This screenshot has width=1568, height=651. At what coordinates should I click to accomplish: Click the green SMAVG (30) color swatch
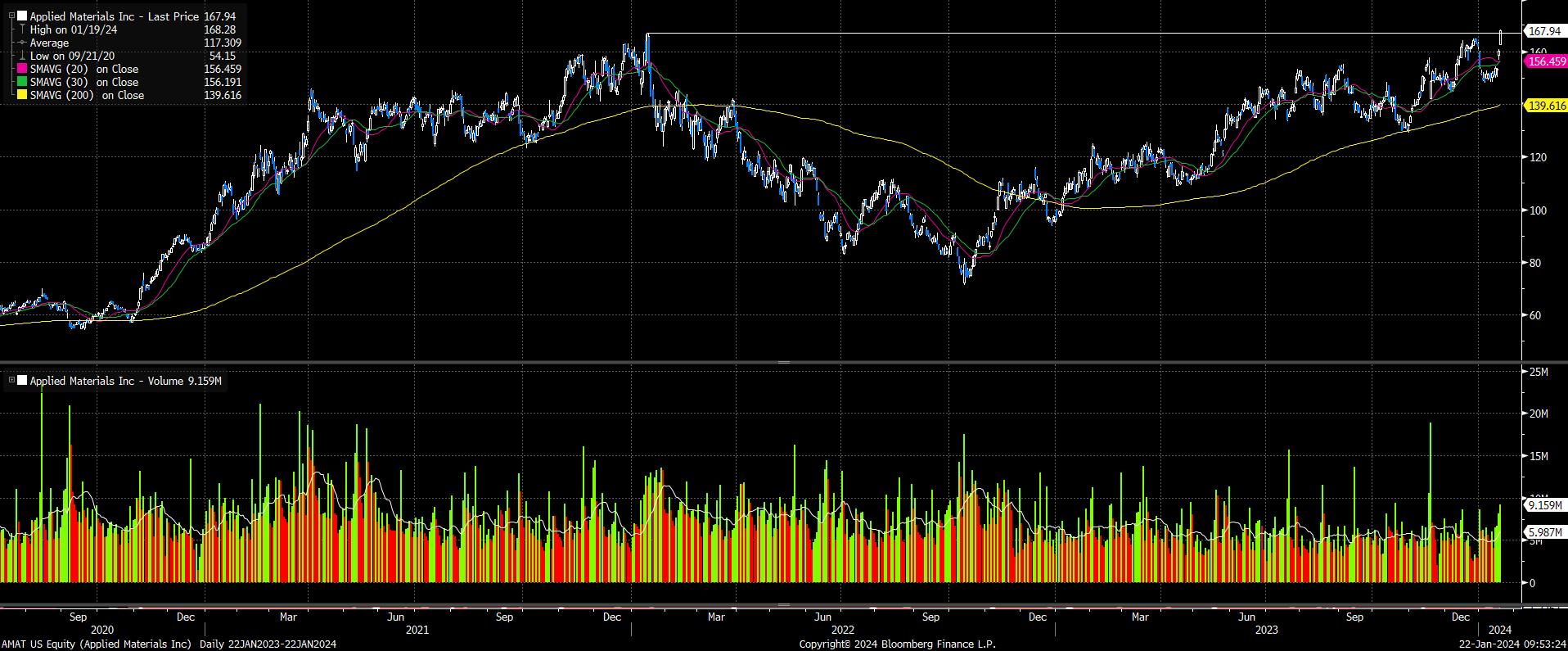22,82
